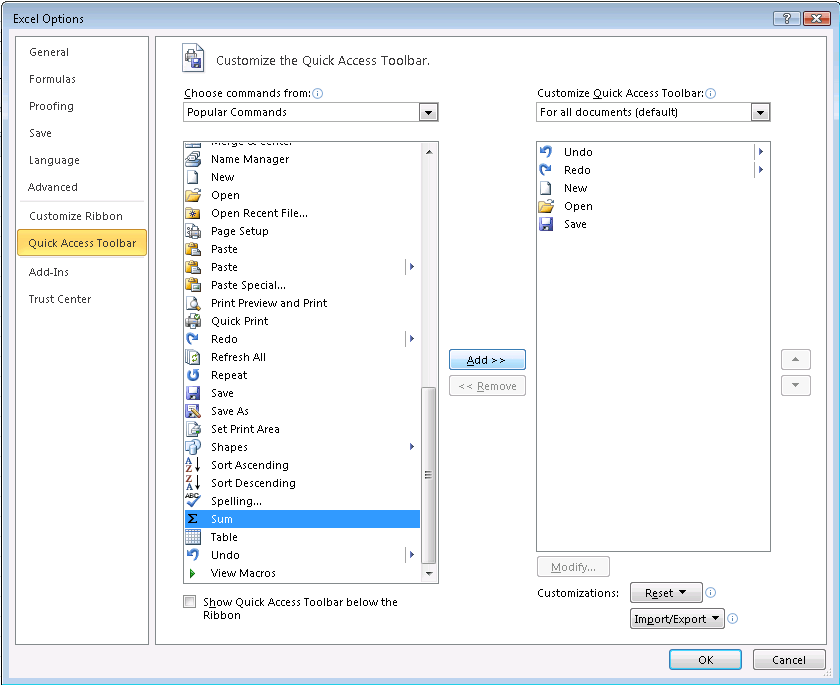Open Help using the question mark button
This screenshot has width=840, height=685.
[786, 19]
